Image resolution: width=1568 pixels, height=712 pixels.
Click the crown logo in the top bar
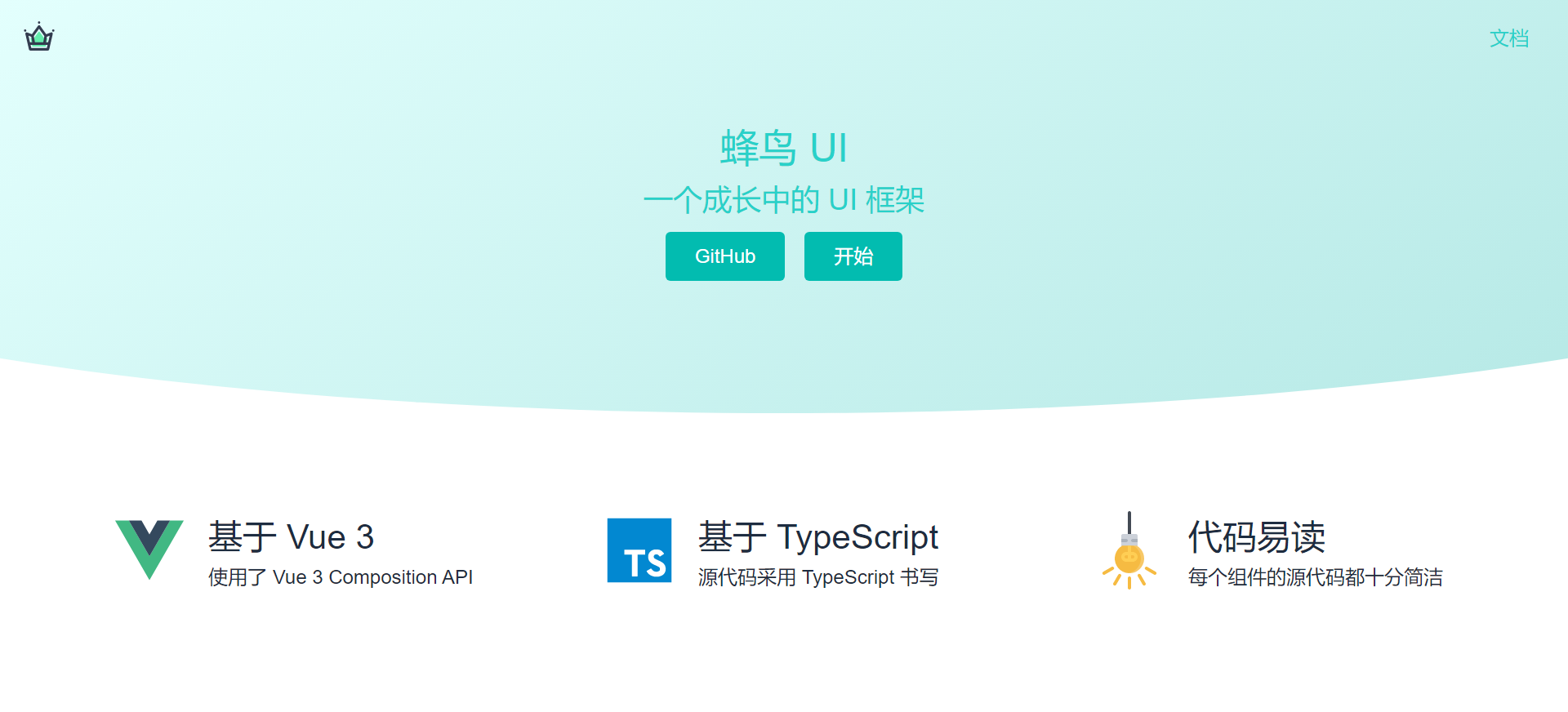[x=38, y=38]
